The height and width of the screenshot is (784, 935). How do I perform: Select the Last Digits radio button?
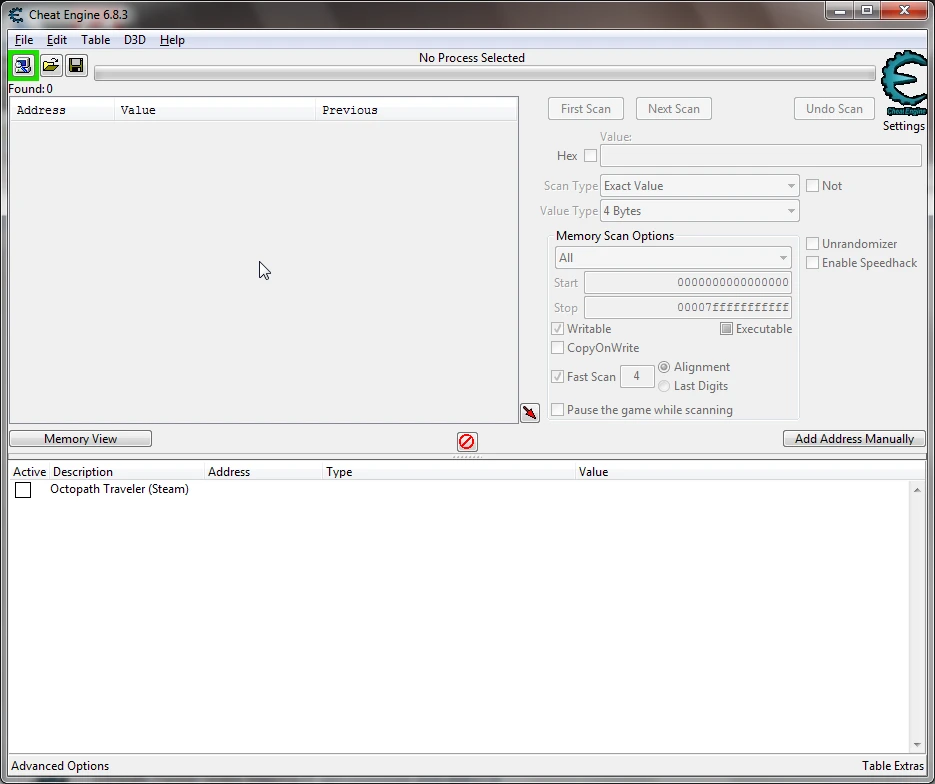point(664,386)
